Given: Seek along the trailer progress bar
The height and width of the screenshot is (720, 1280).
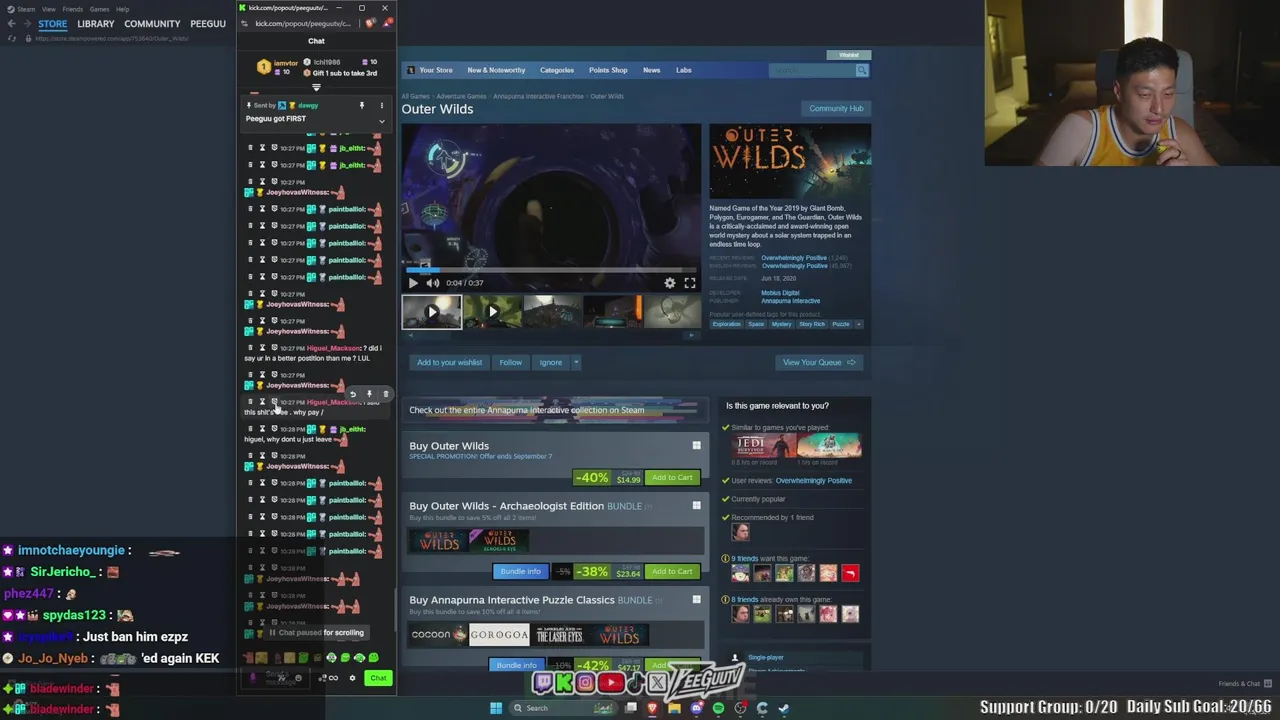Looking at the screenshot, I should point(551,270).
